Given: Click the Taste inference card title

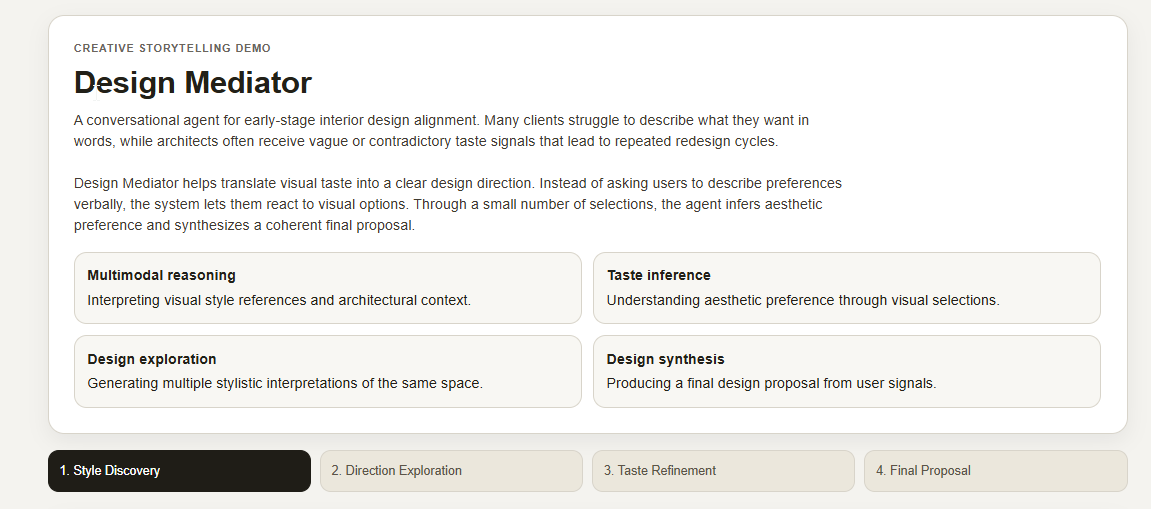Looking at the screenshot, I should [x=658, y=275].
